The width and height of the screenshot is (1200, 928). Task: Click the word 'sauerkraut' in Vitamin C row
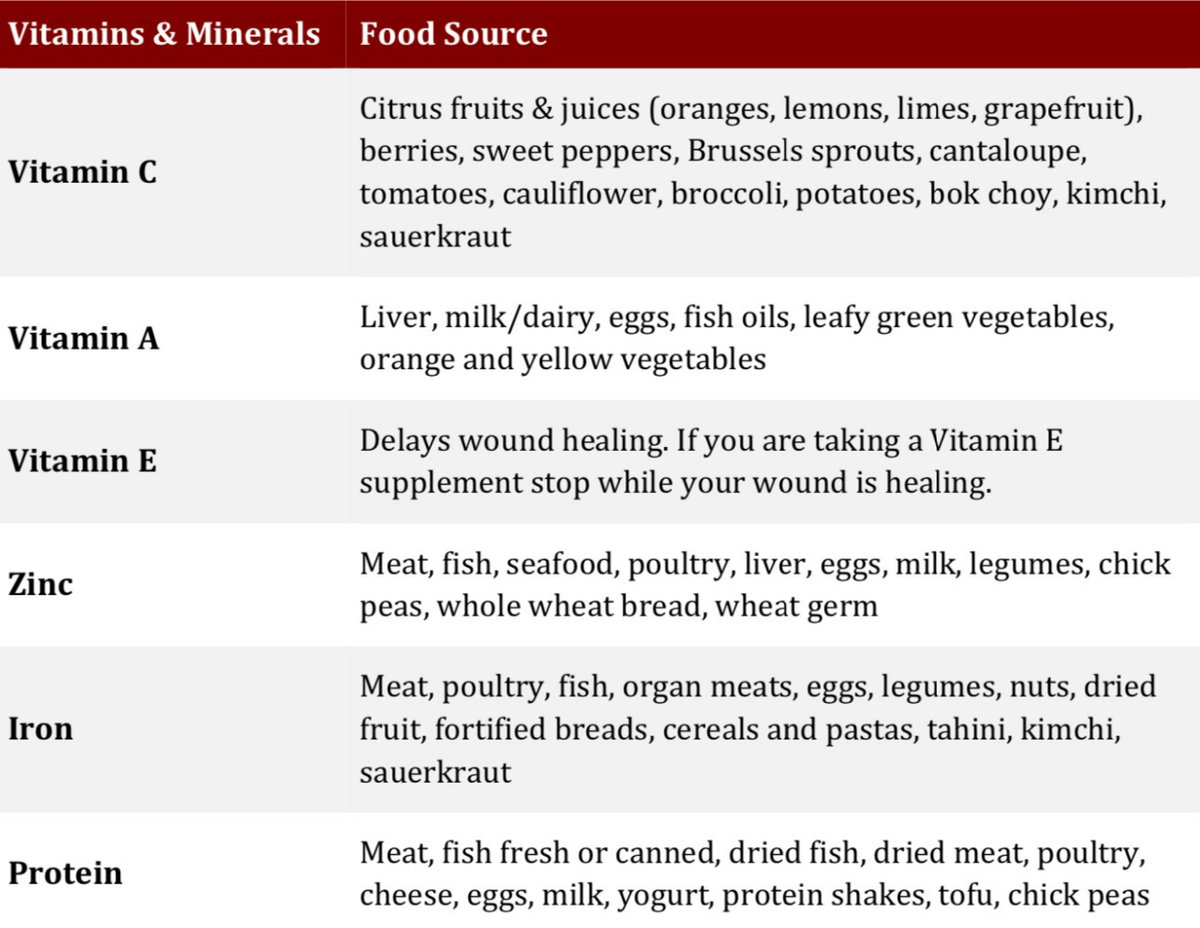tap(436, 237)
